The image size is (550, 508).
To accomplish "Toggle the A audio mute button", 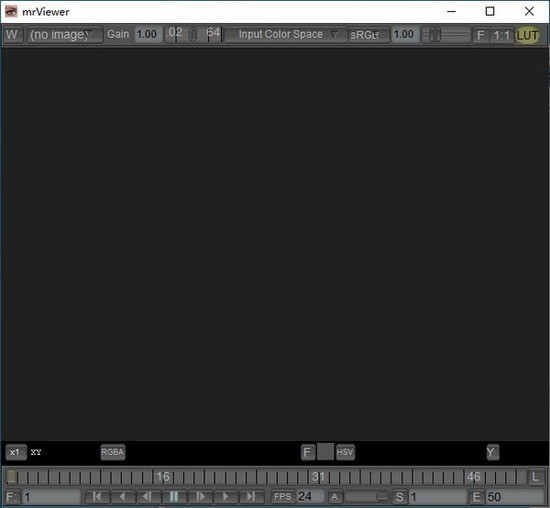I will point(335,497).
